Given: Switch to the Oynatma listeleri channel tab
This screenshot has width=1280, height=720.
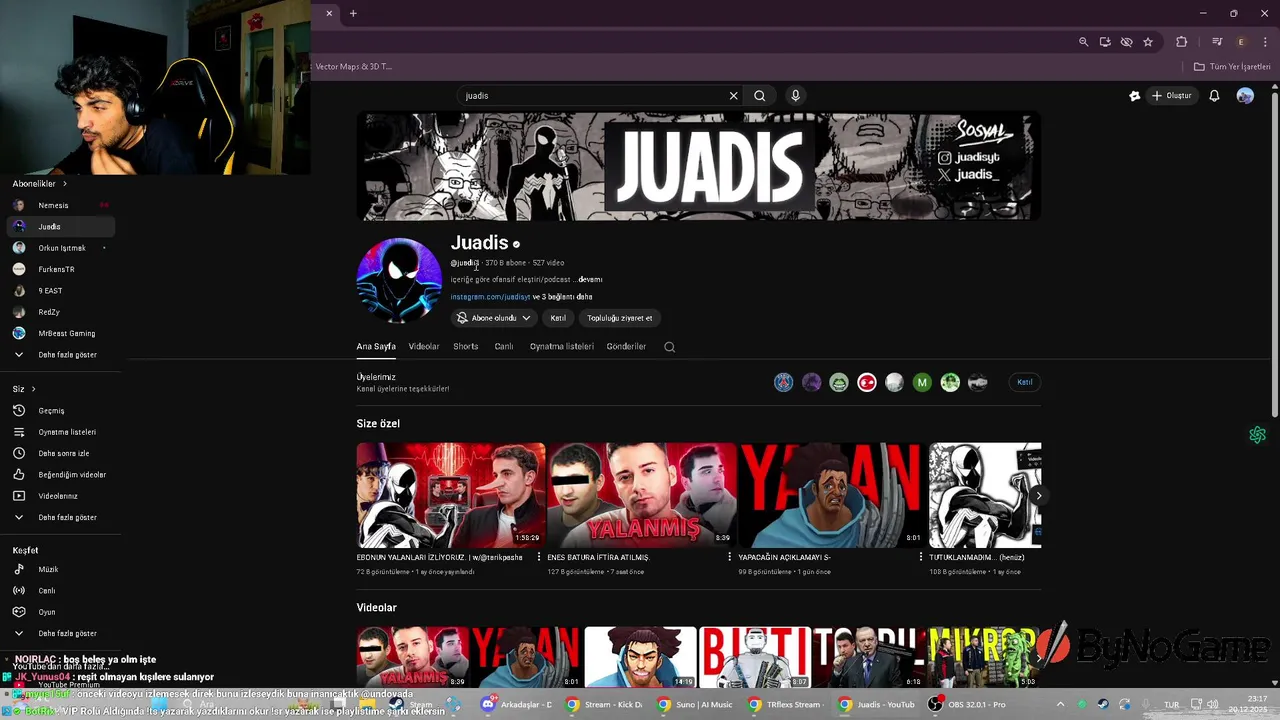Looking at the screenshot, I should point(562,347).
